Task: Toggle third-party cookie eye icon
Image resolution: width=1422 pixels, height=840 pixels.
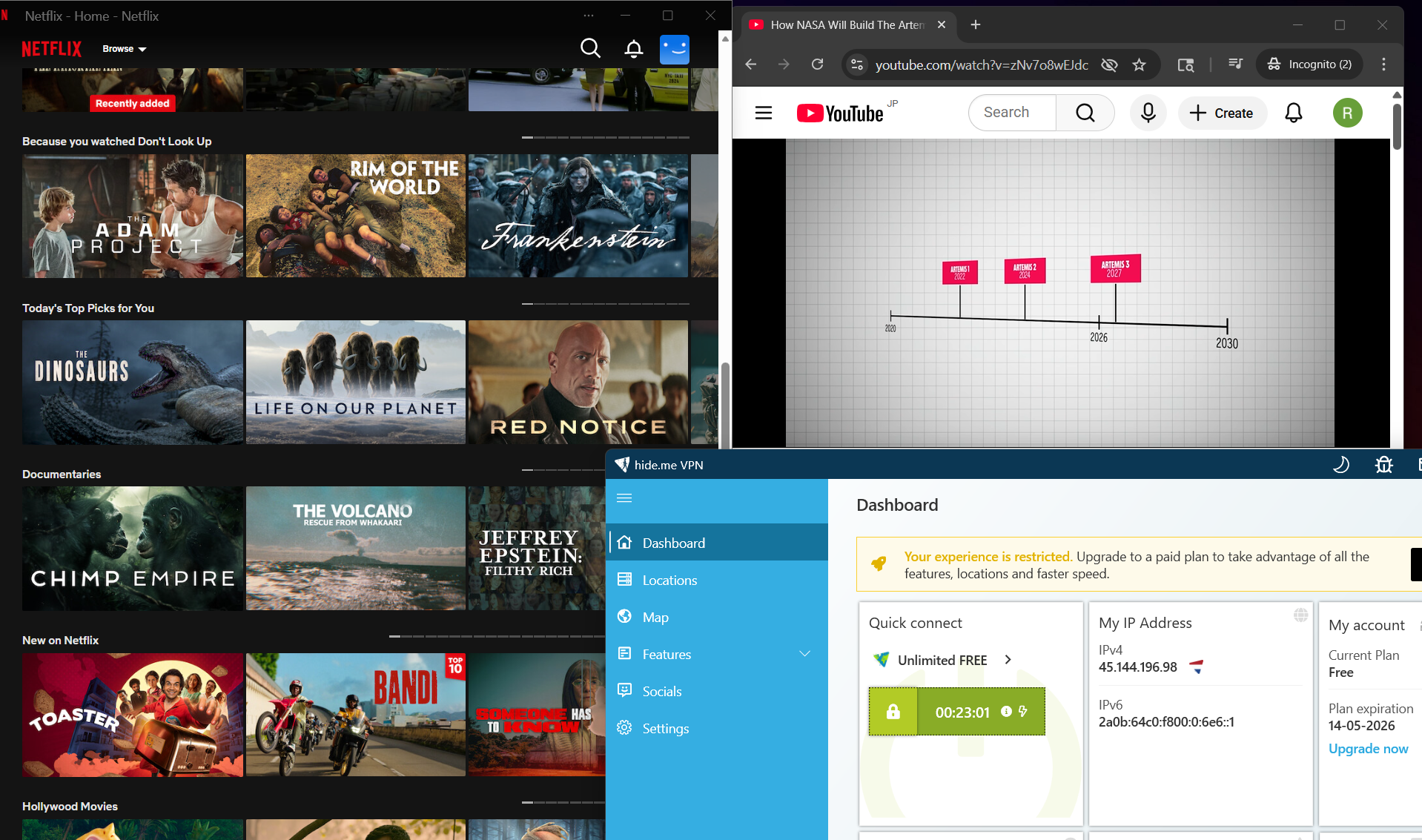Action: pyautogui.click(x=1109, y=65)
